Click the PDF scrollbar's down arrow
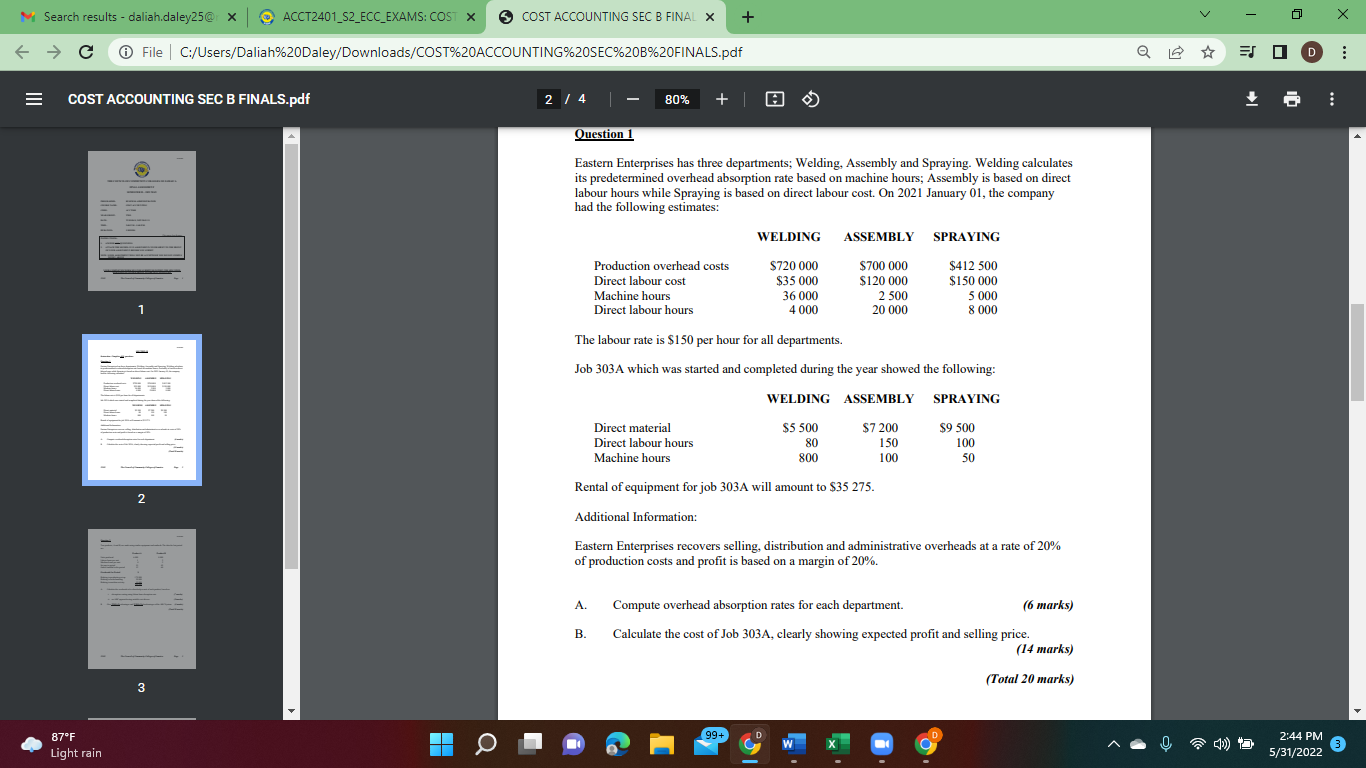The width and height of the screenshot is (1366, 768). click(x=1357, y=712)
